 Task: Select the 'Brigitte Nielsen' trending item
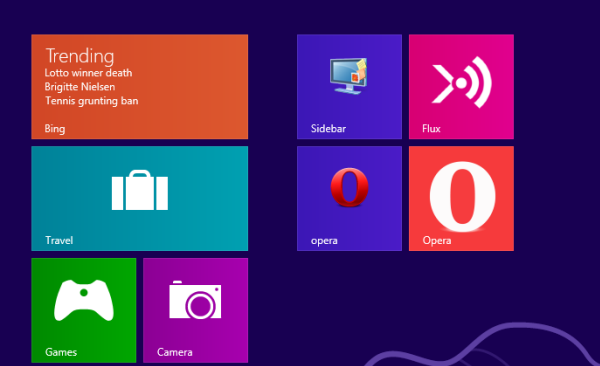[x=80, y=87]
